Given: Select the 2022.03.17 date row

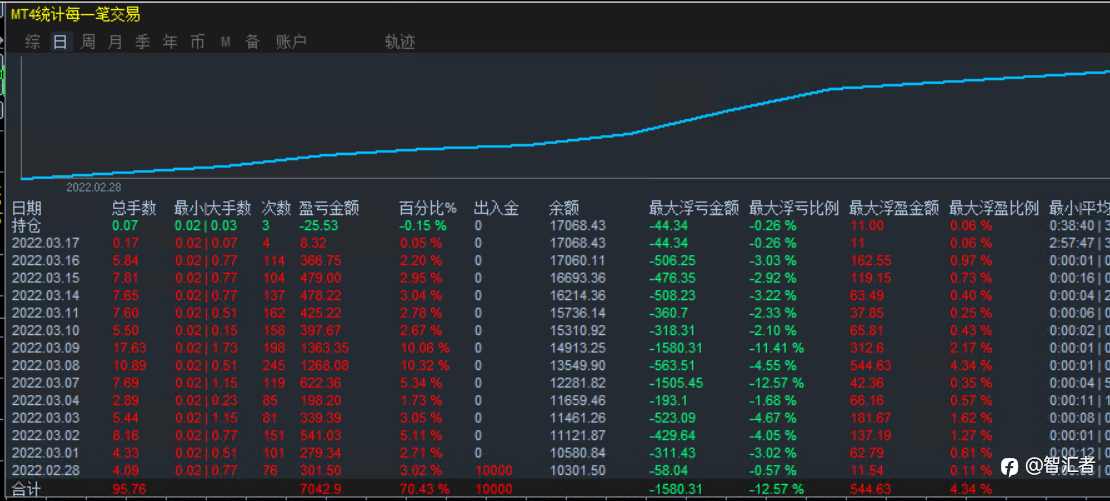Looking at the screenshot, I should [46, 243].
